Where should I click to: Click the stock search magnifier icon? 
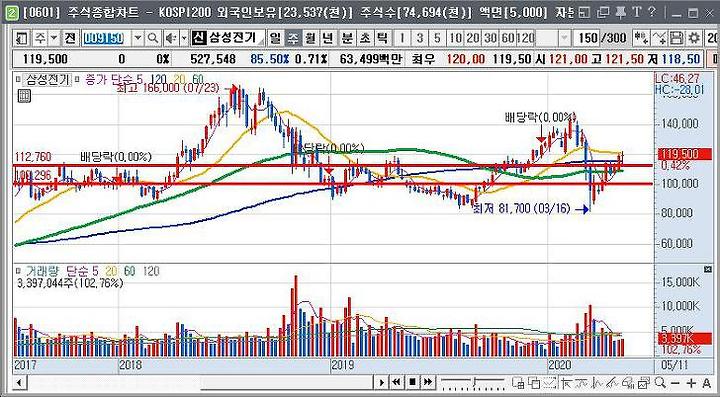coord(154,38)
